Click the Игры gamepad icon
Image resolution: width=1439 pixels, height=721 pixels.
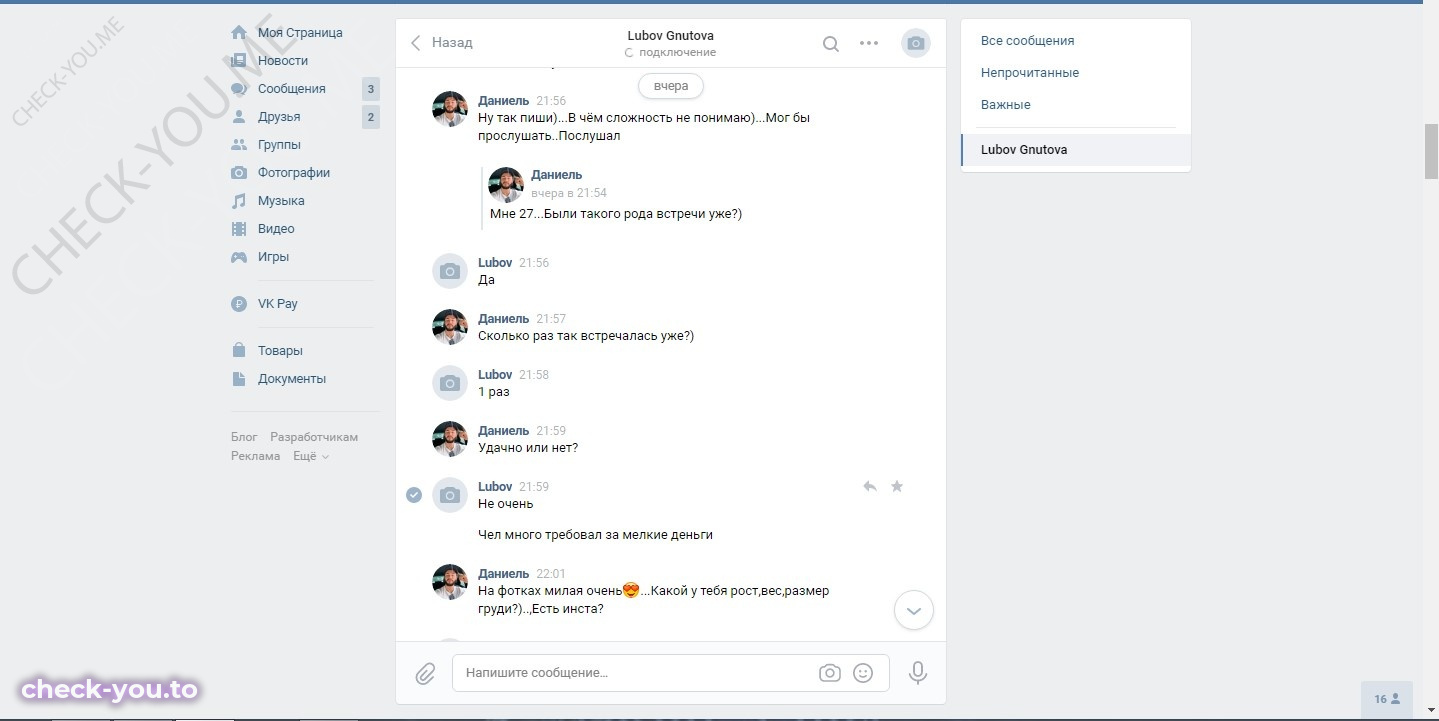(239, 257)
